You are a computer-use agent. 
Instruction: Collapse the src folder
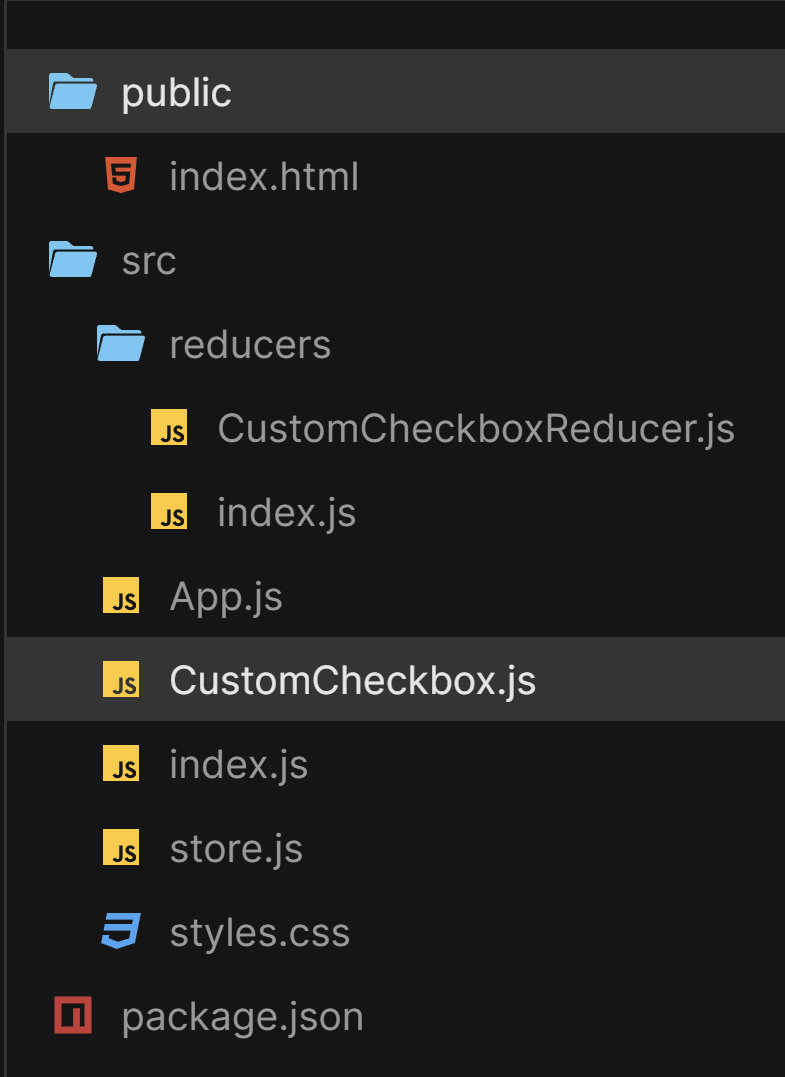point(149,260)
